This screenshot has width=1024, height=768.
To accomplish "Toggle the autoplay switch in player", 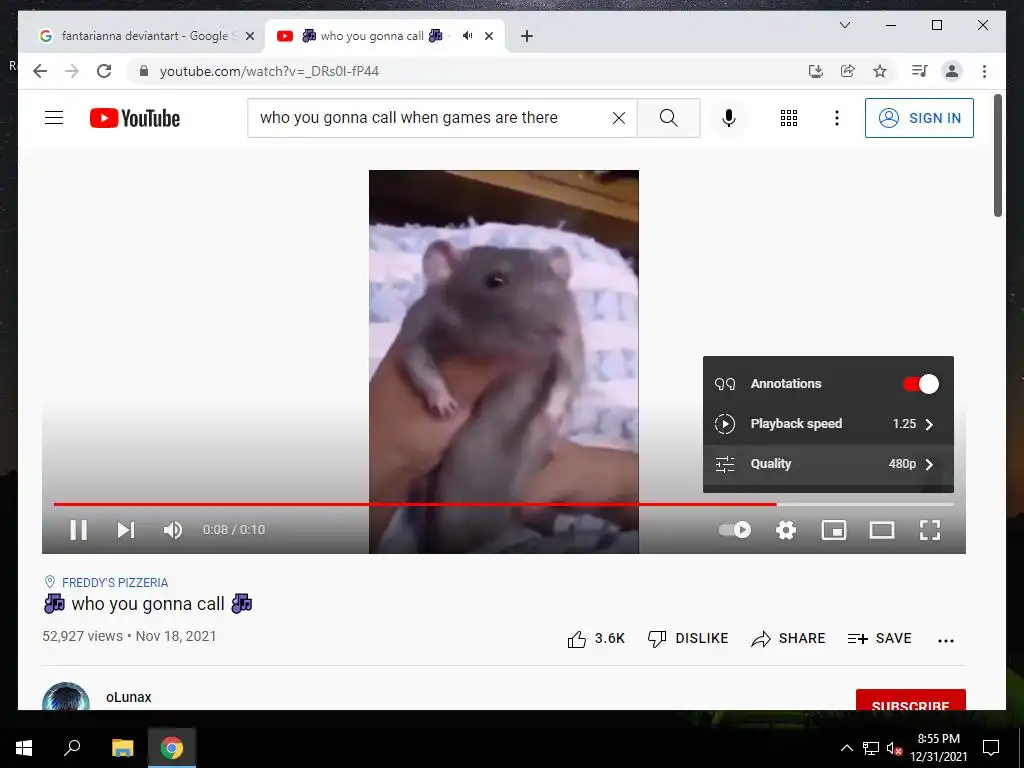I will tap(735, 530).
